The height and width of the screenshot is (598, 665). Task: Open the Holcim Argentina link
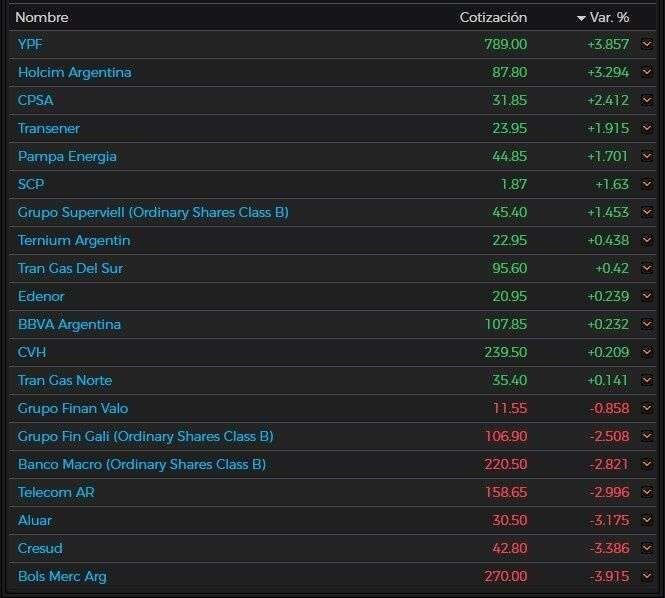pos(74,72)
